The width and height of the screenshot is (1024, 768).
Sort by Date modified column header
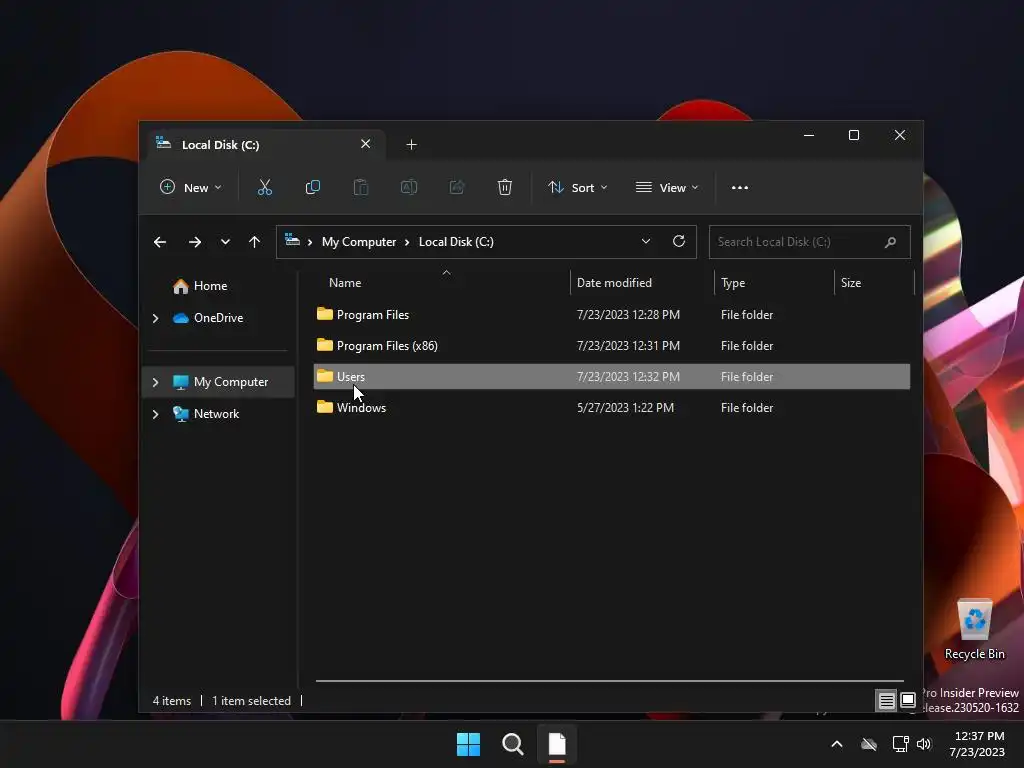[x=614, y=283]
